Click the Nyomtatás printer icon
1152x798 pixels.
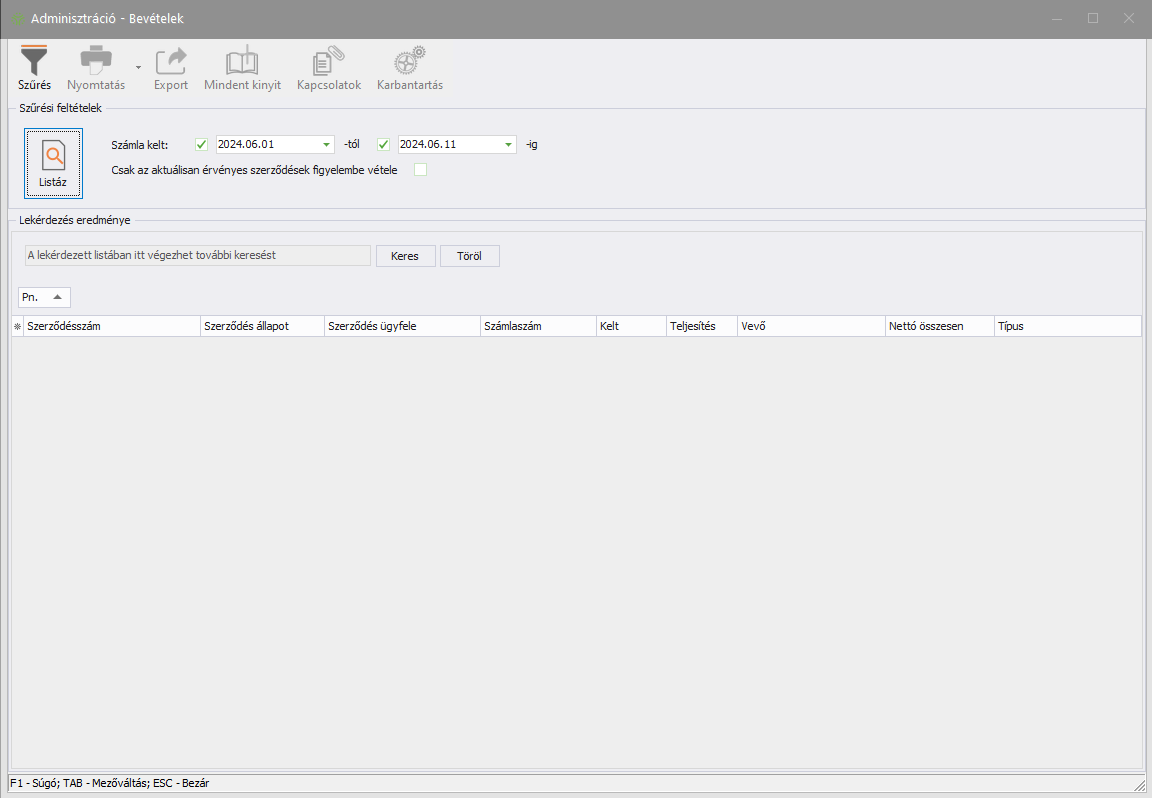[96, 61]
